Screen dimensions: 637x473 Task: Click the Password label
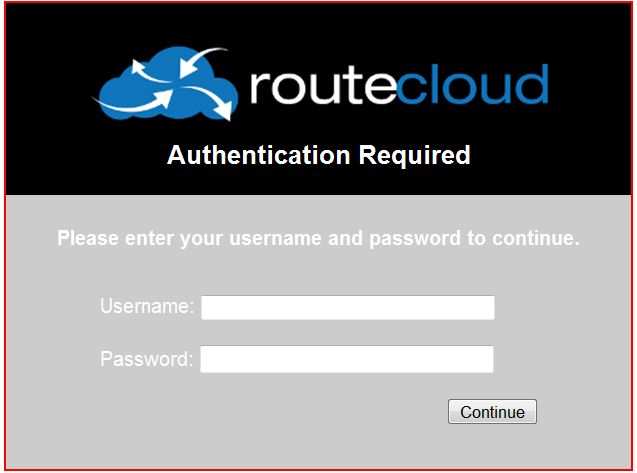147,359
